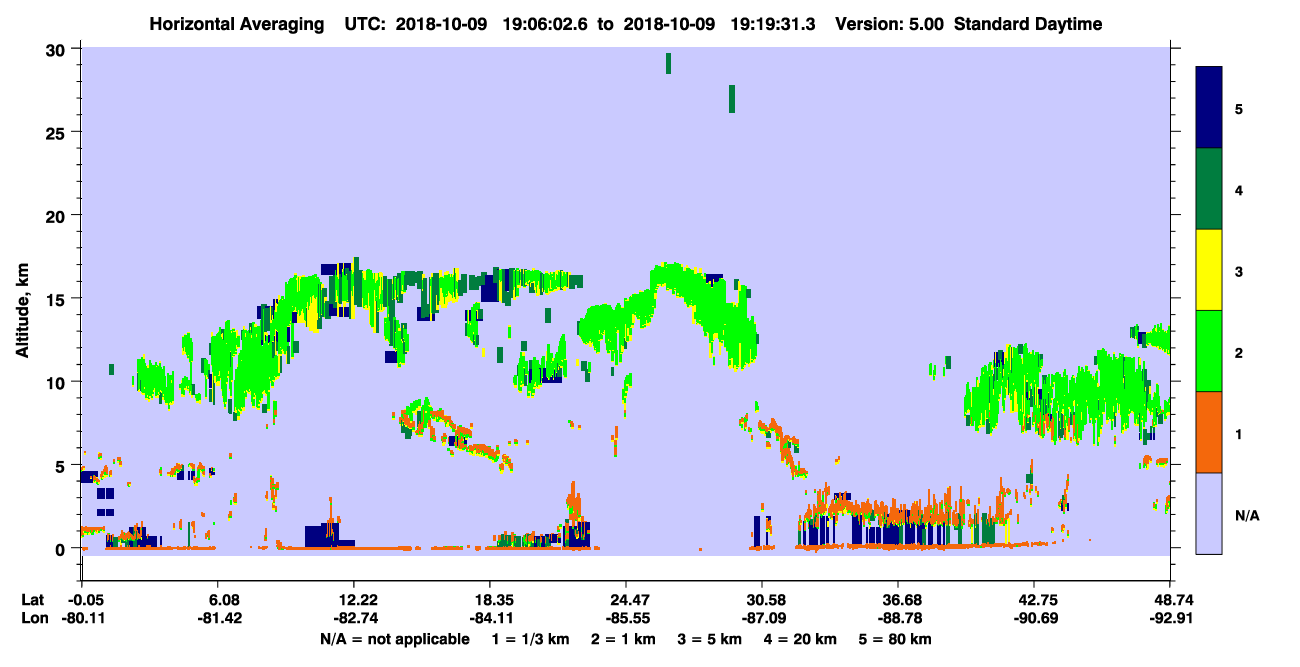Click legend text '1 = 1/3 km'
Image resolution: width=1300 pixels, height=667 pixels.
(x=530, y=639)
